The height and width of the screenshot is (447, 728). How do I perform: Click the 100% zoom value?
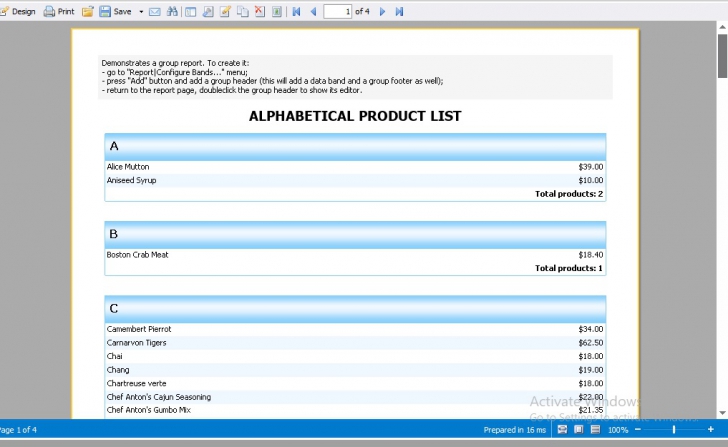(618, 430)
